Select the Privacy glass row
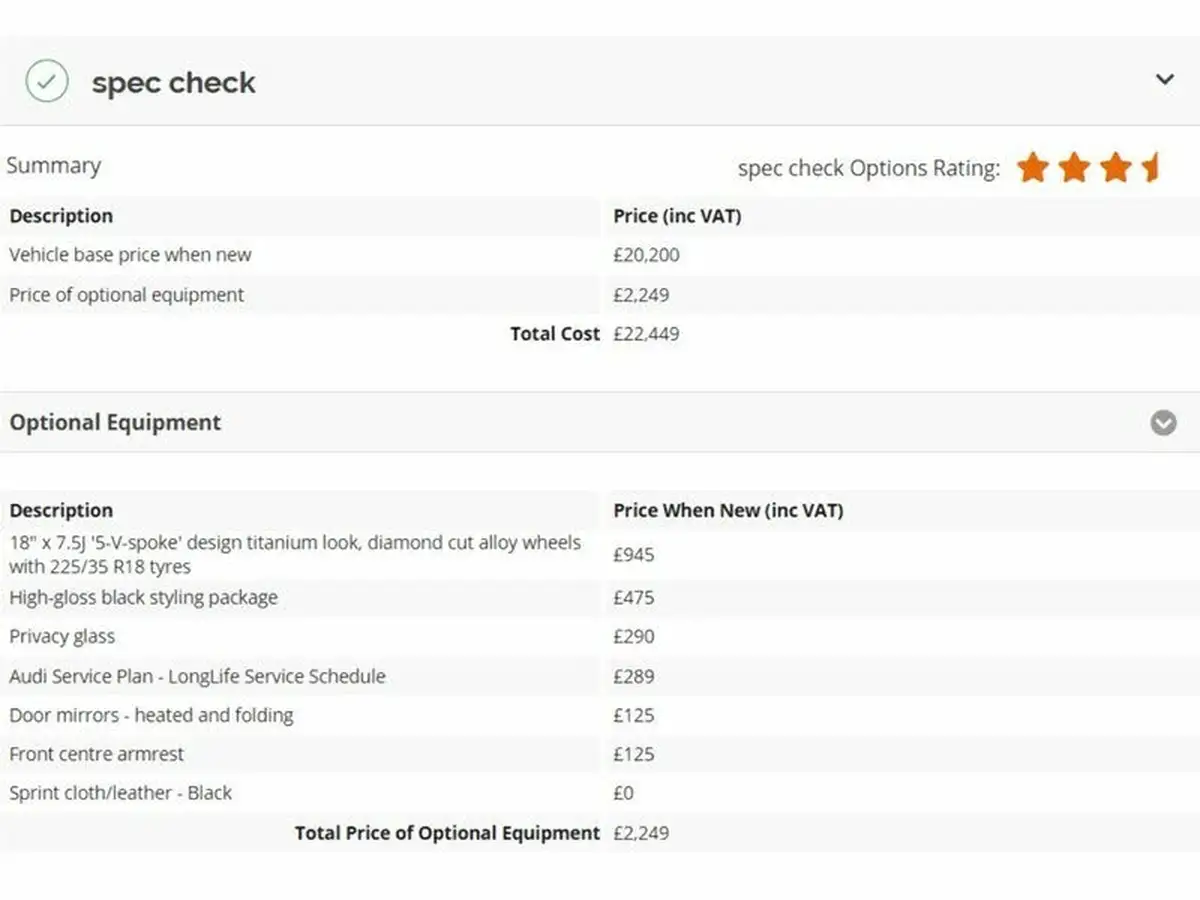 click(600, 637)
